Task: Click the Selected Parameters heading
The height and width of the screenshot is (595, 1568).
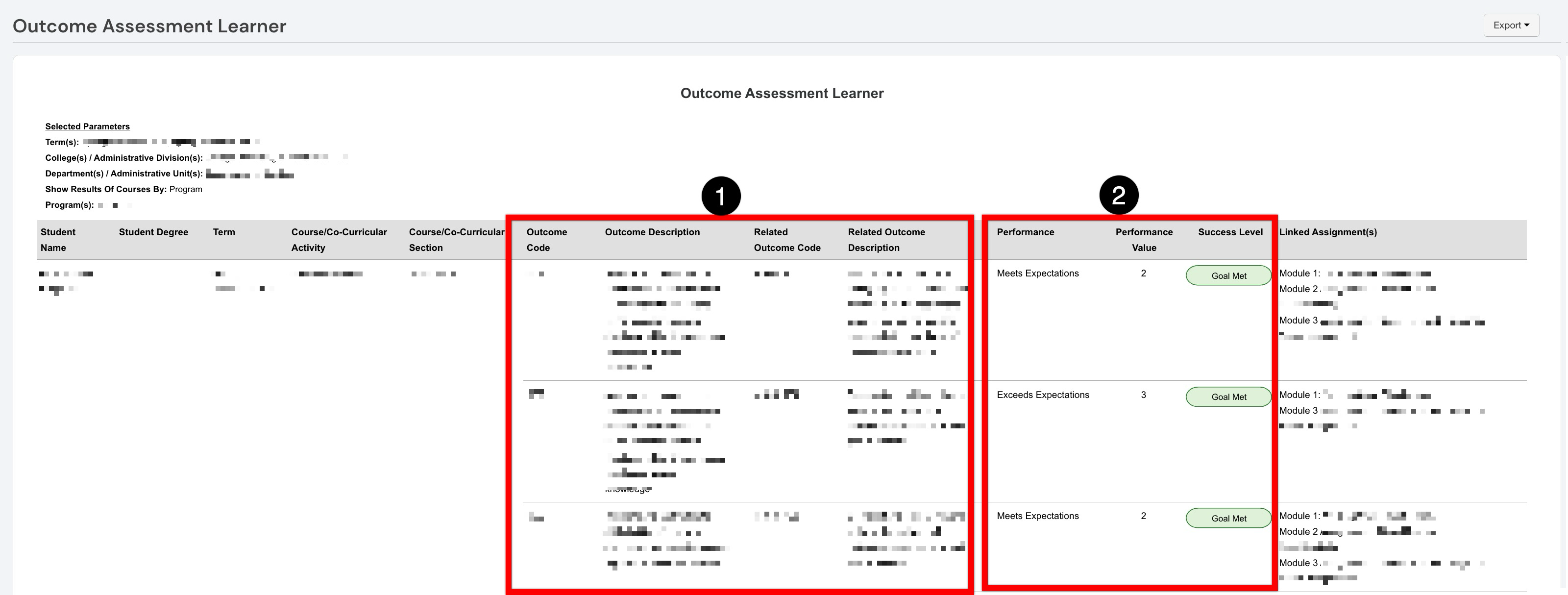Action: pos(87,126)
